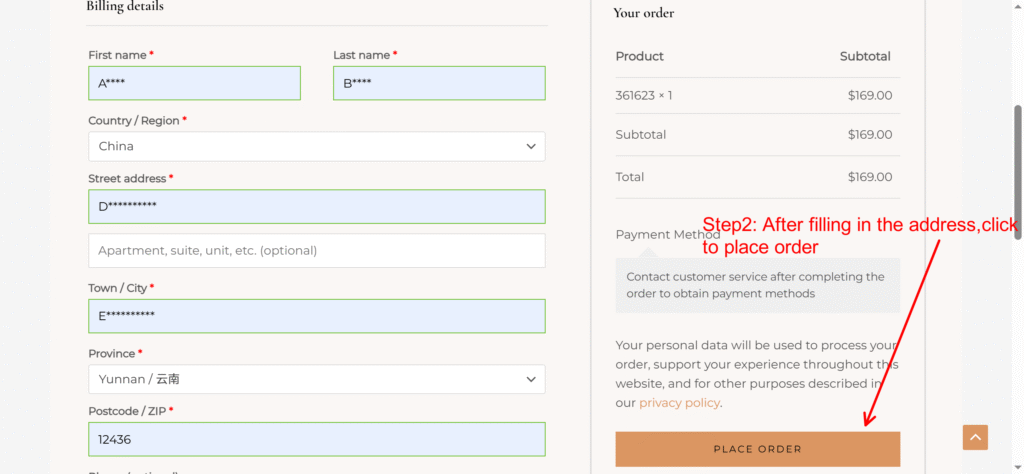Screen dimensions: 1024x474
Task: Click the "Country / Region" field label
Action: pos(134,121)
